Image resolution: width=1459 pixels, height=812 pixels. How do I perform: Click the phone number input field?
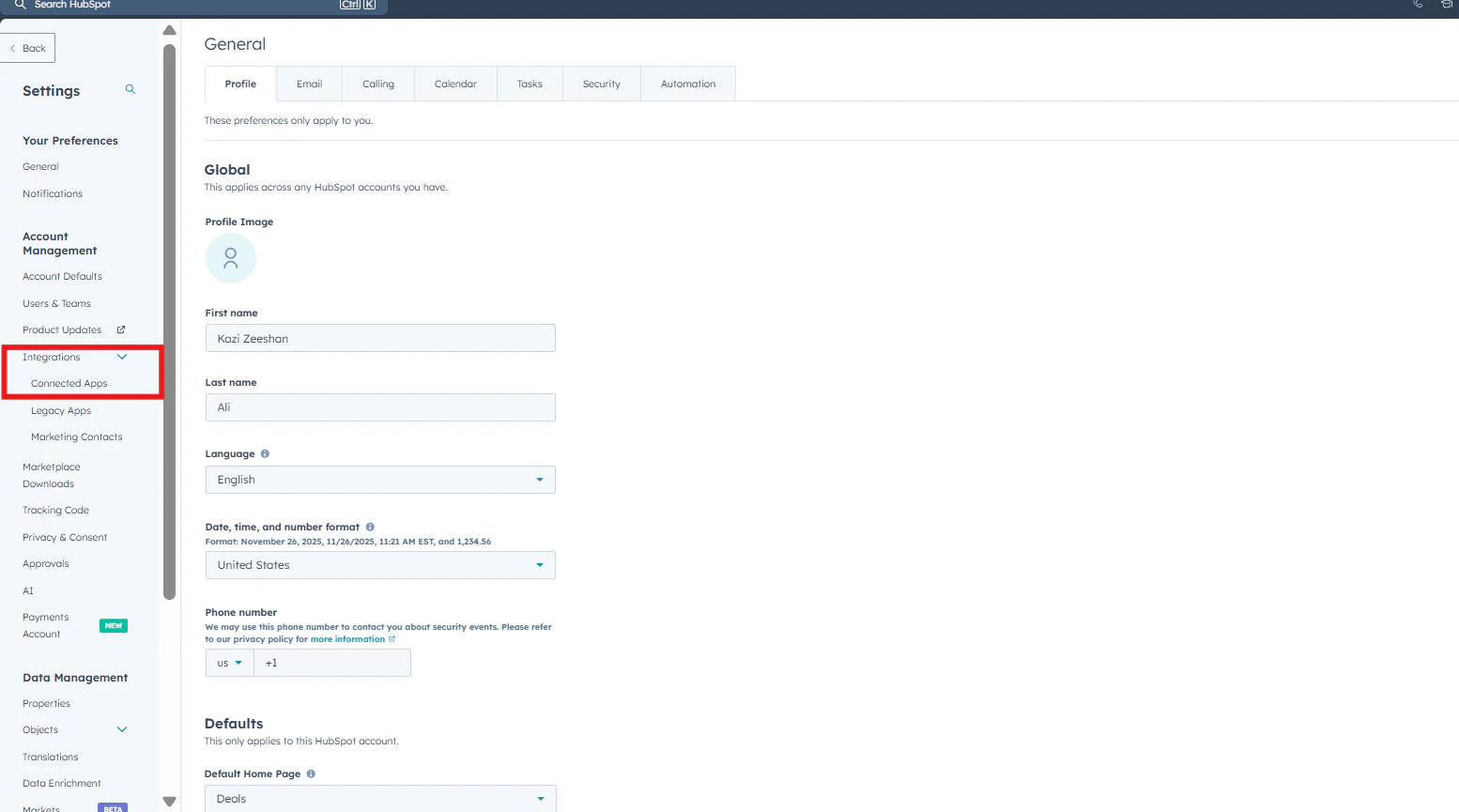332,663
